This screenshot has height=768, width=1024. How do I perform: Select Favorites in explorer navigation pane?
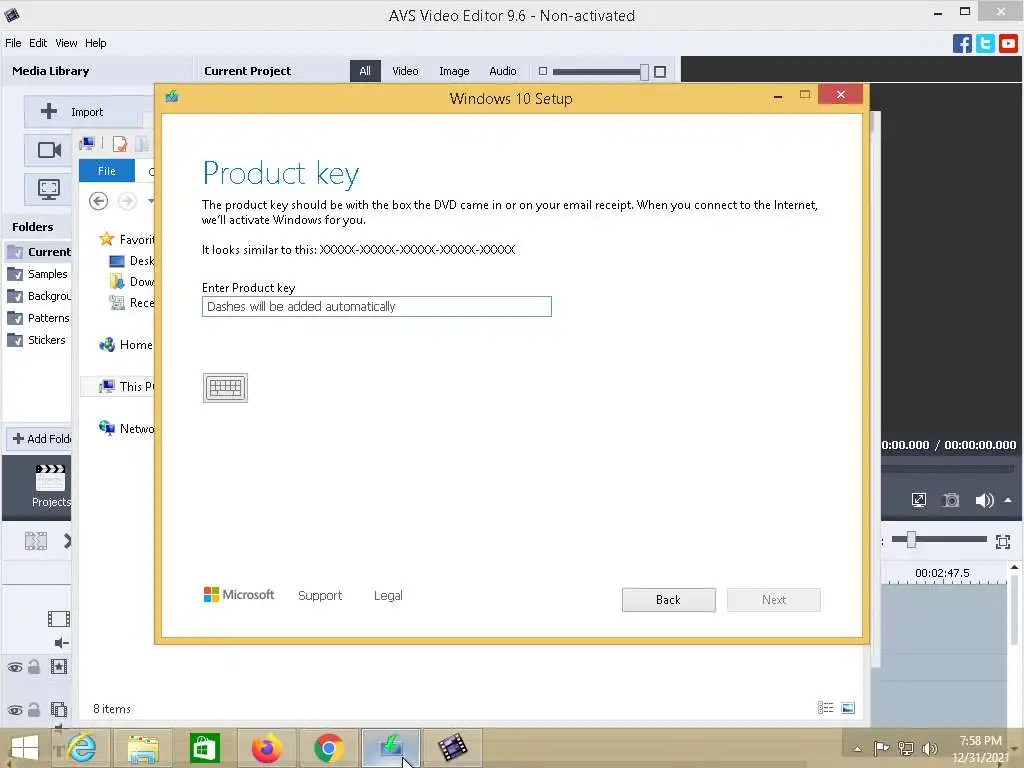(127, 240)
